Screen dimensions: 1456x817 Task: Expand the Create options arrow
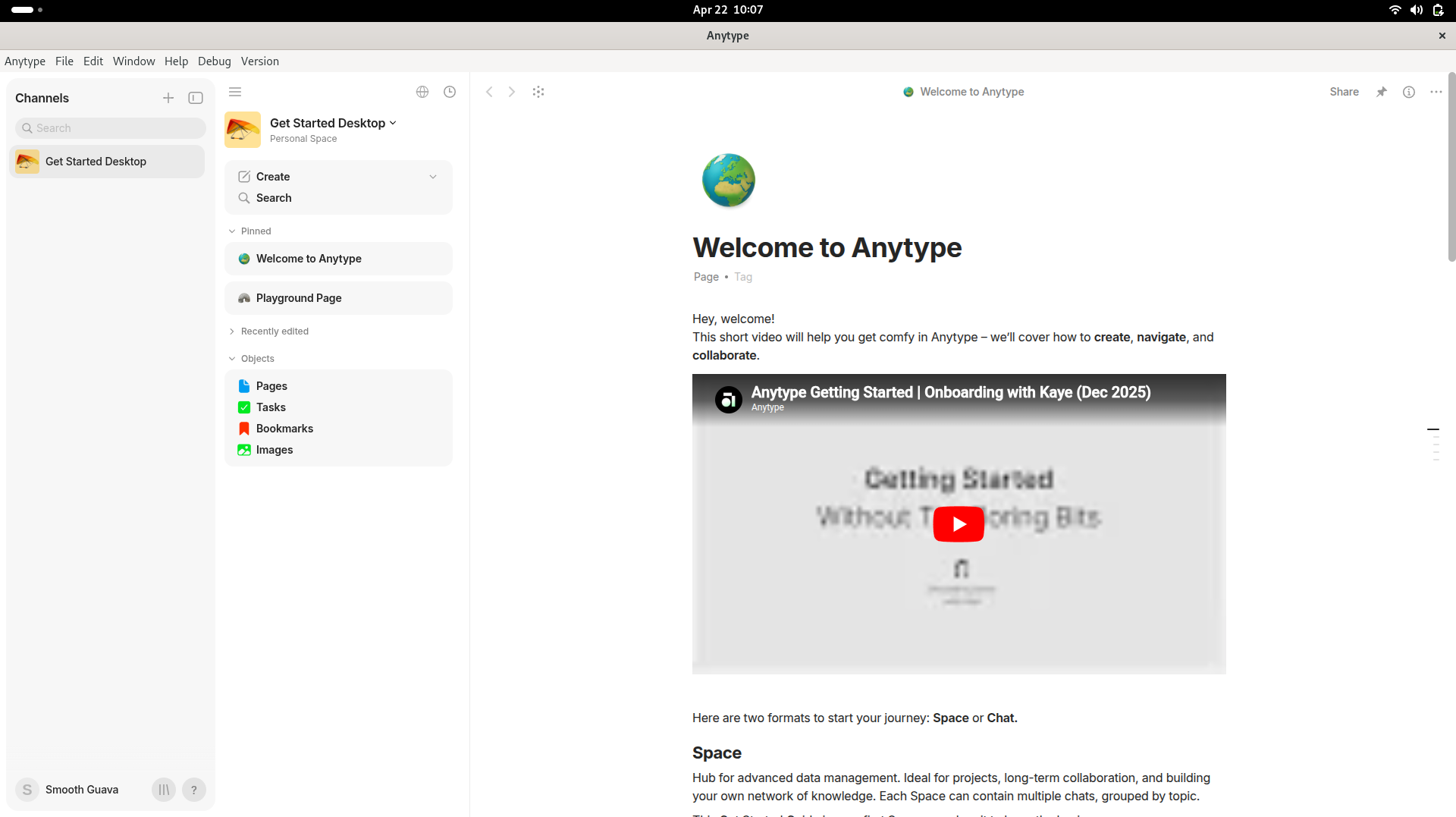point(433,177)
